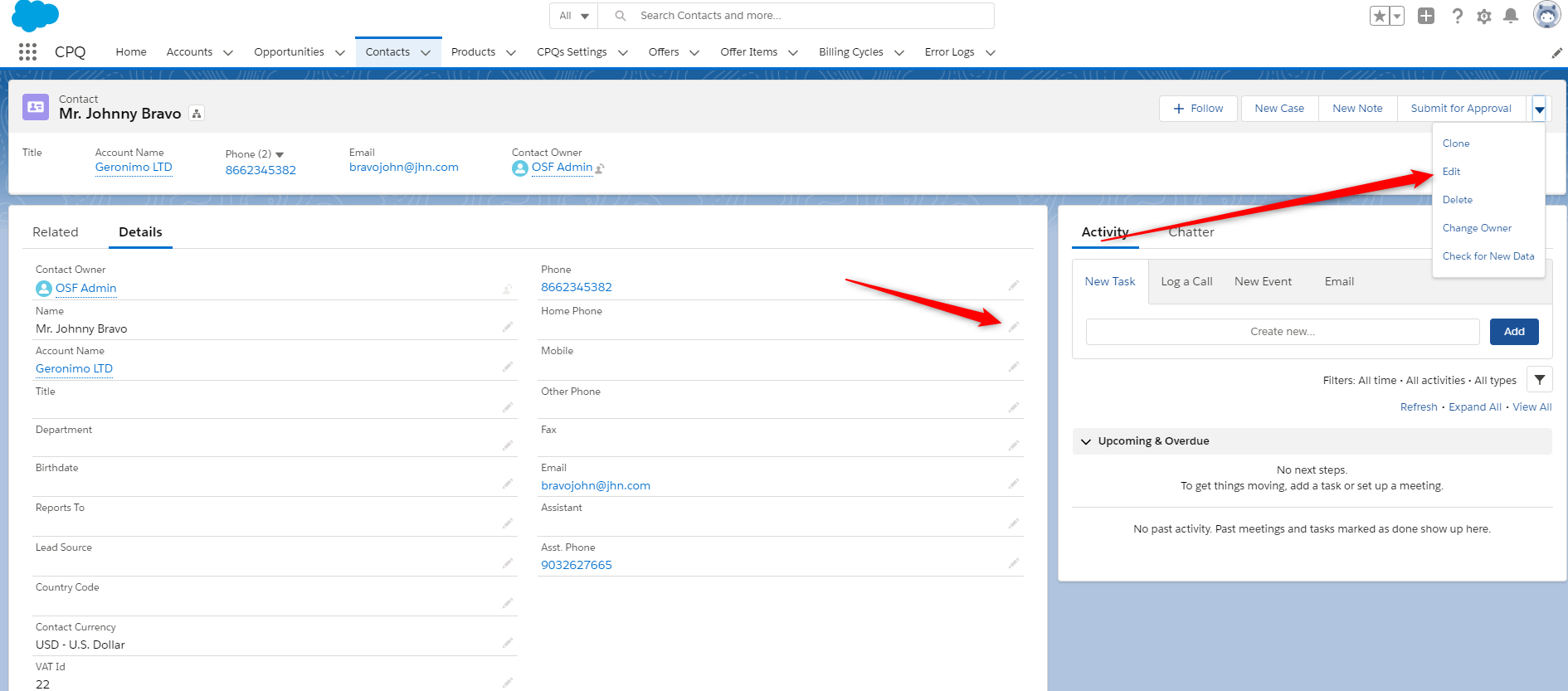
Task: Edit the Asst. Phone field pencil icon
Action: [x=1014, y=563]
